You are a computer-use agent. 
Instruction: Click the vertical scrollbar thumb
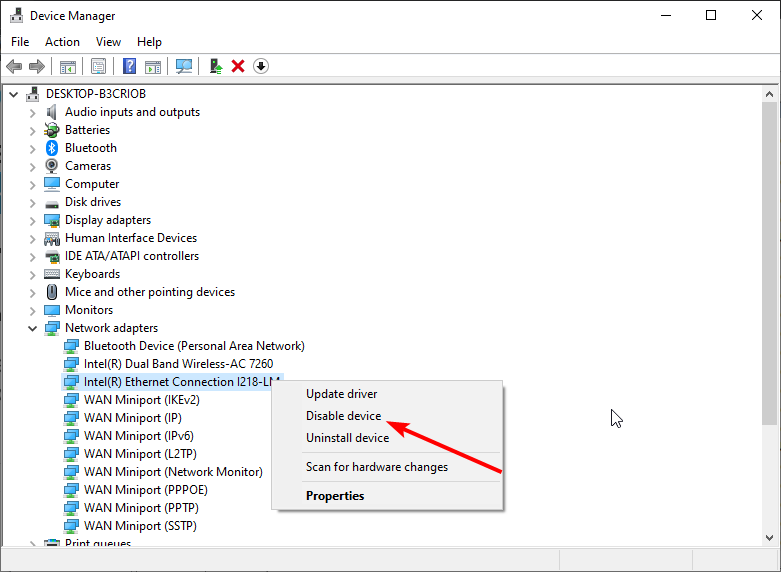[769, 263]
